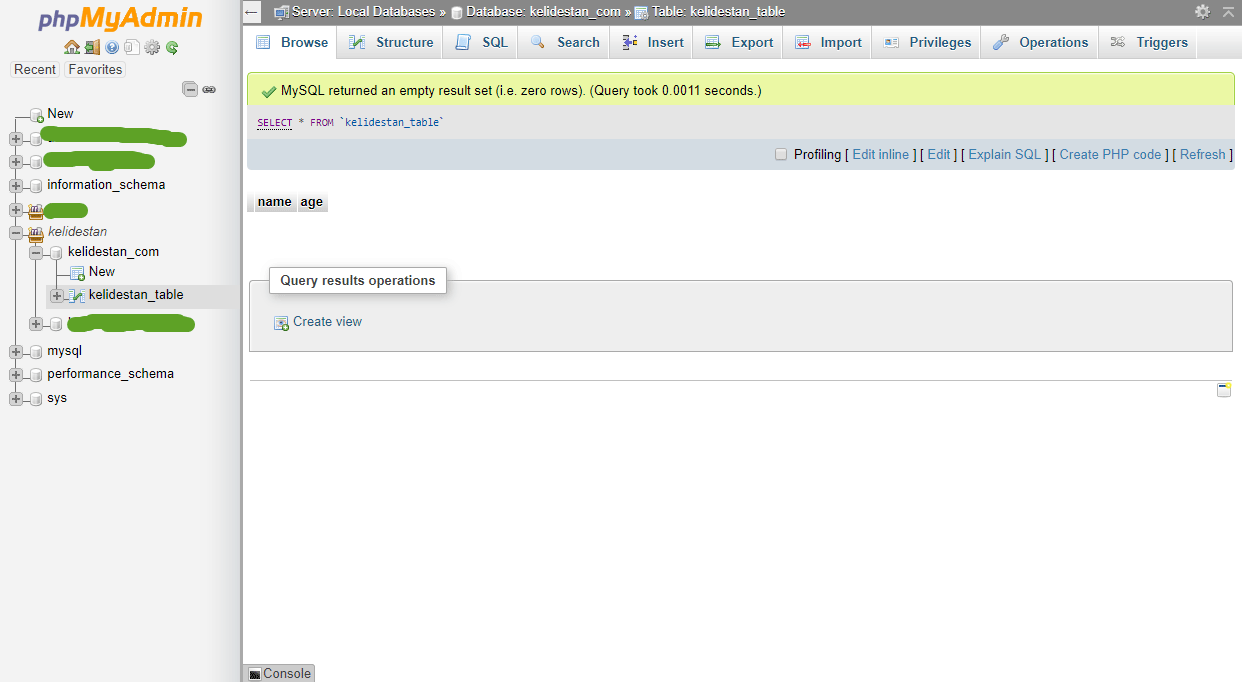Viewport: 1242px width, 682px height.
Task: Open page settings gear icon in header
Action: 1202,12
